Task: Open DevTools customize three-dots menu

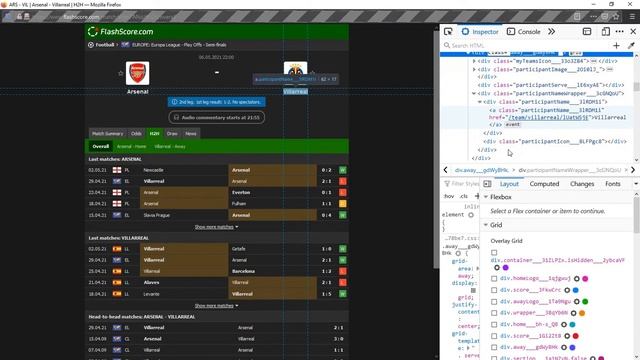Action: pos(620,31)
